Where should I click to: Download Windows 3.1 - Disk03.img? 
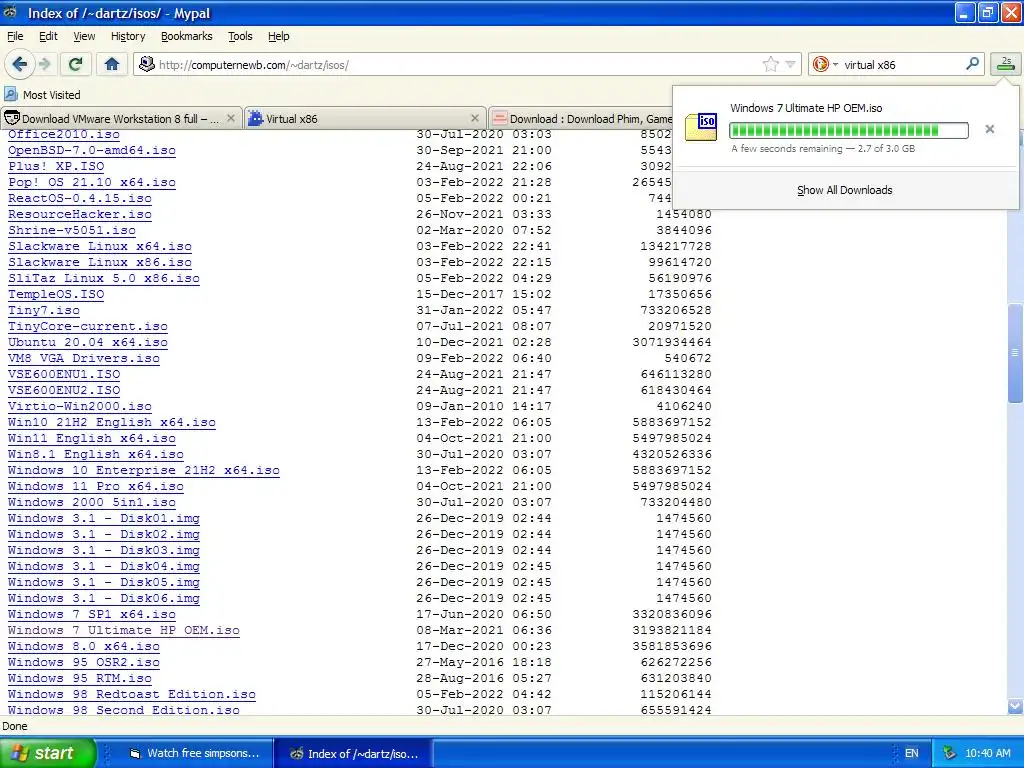click(104, 550)
